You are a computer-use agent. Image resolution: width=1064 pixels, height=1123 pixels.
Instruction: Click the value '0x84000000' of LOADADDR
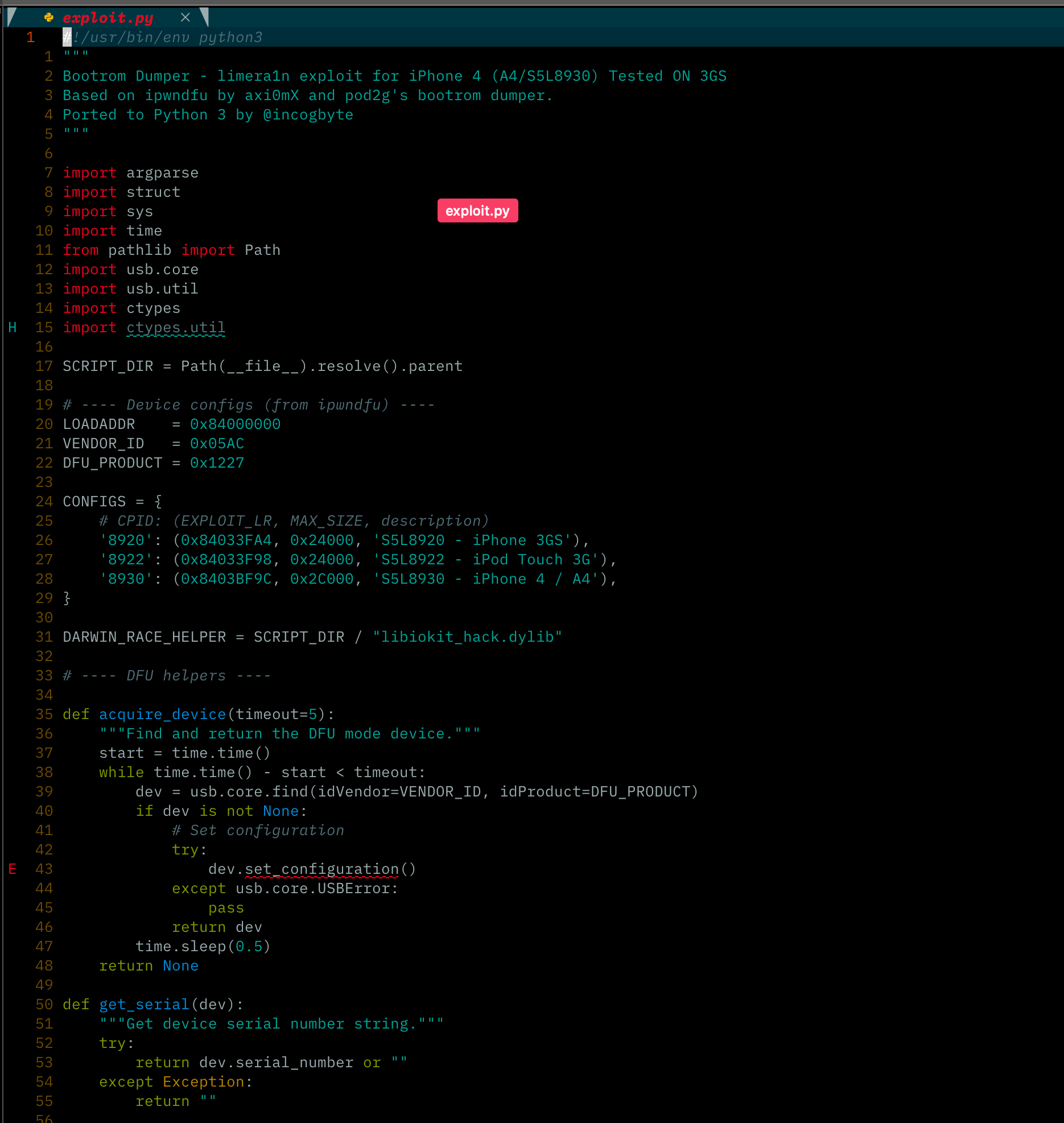[235, 424]
